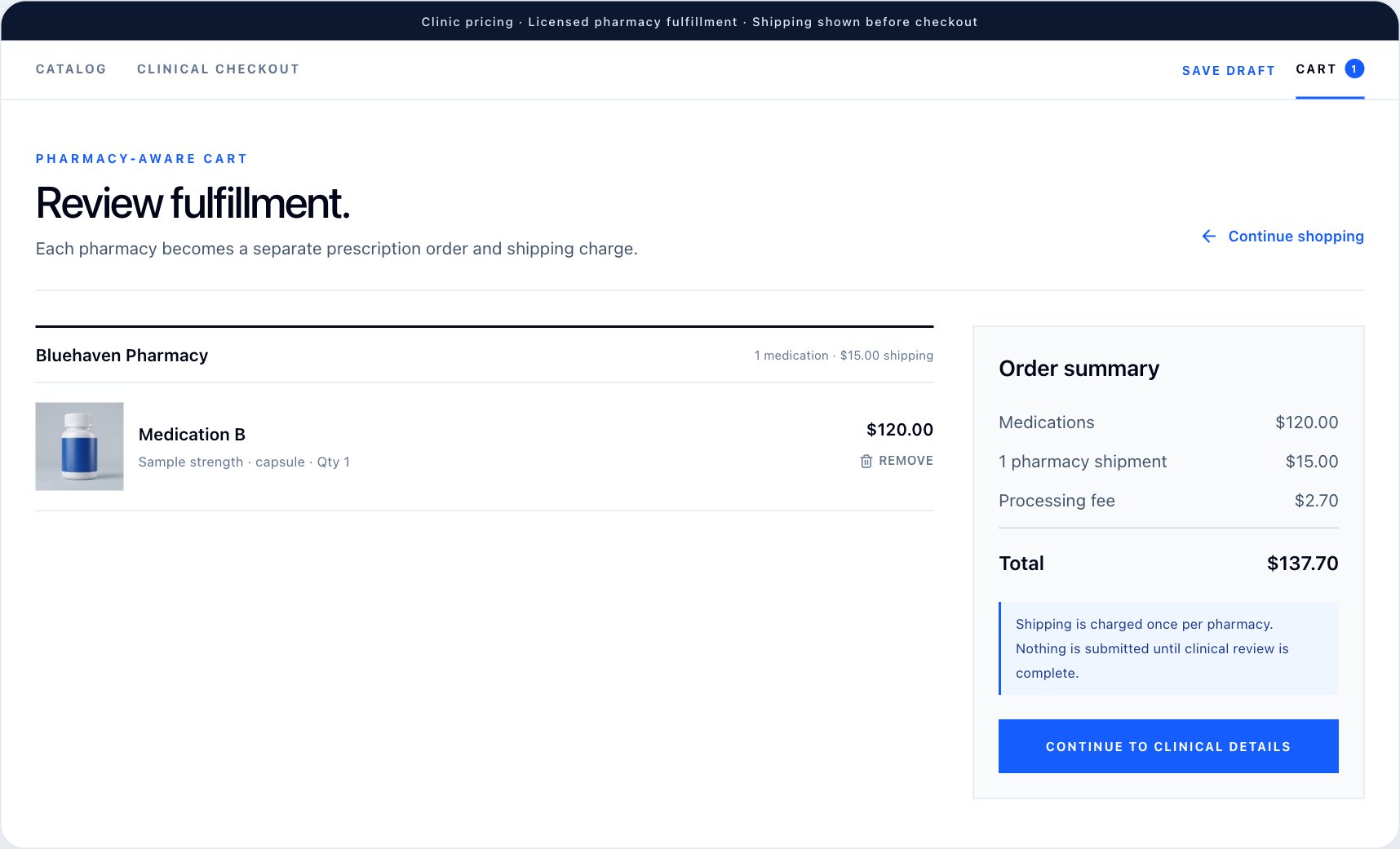Click the $137.70 total amount

tap(1302, 564)
